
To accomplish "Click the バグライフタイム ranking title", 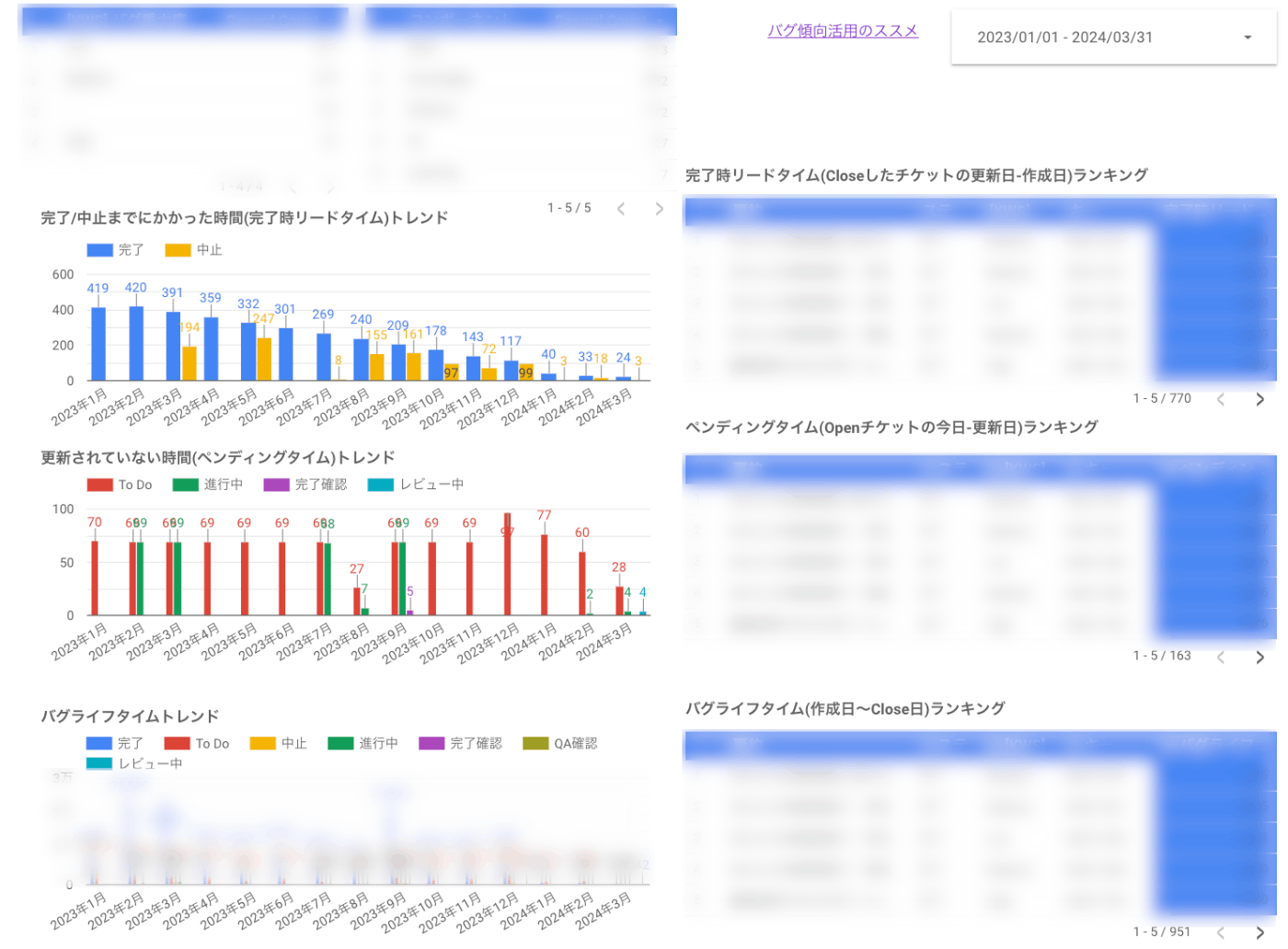I will [845, 709].
